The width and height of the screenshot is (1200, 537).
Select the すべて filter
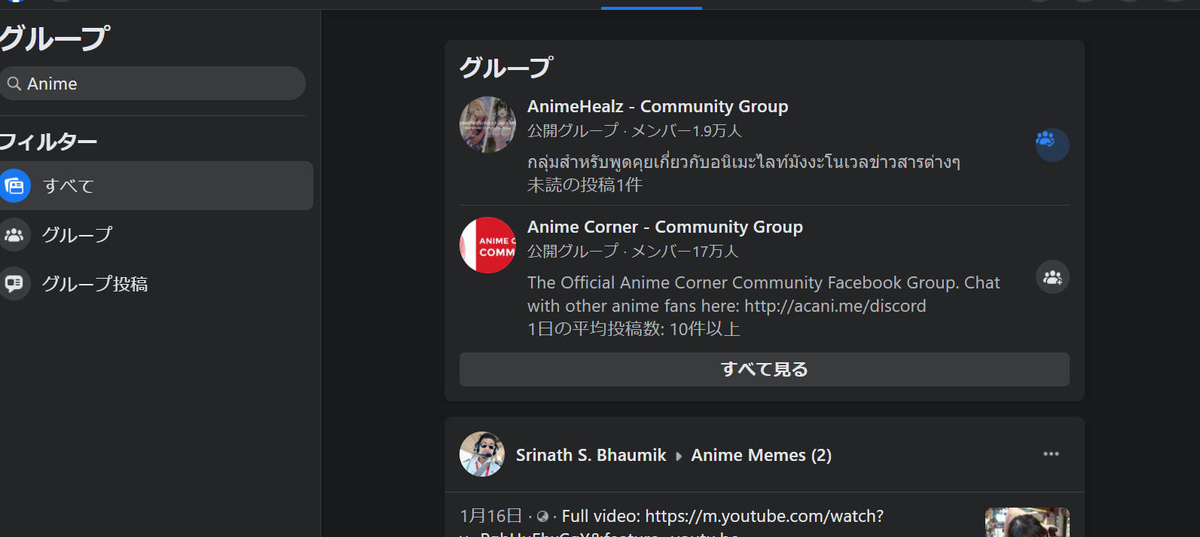[156, 186]
